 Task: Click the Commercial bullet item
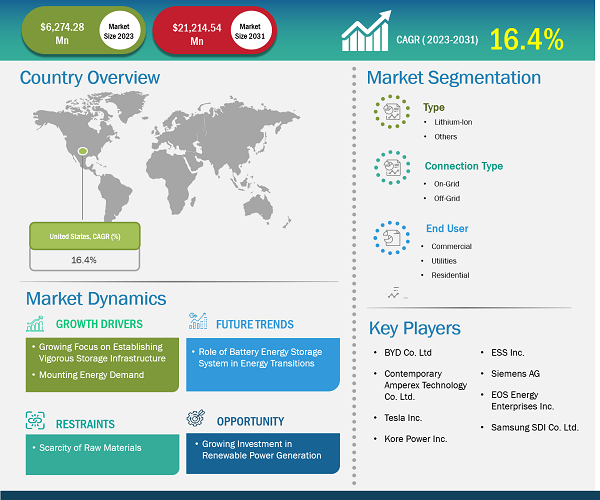click(x=452, y=246)
